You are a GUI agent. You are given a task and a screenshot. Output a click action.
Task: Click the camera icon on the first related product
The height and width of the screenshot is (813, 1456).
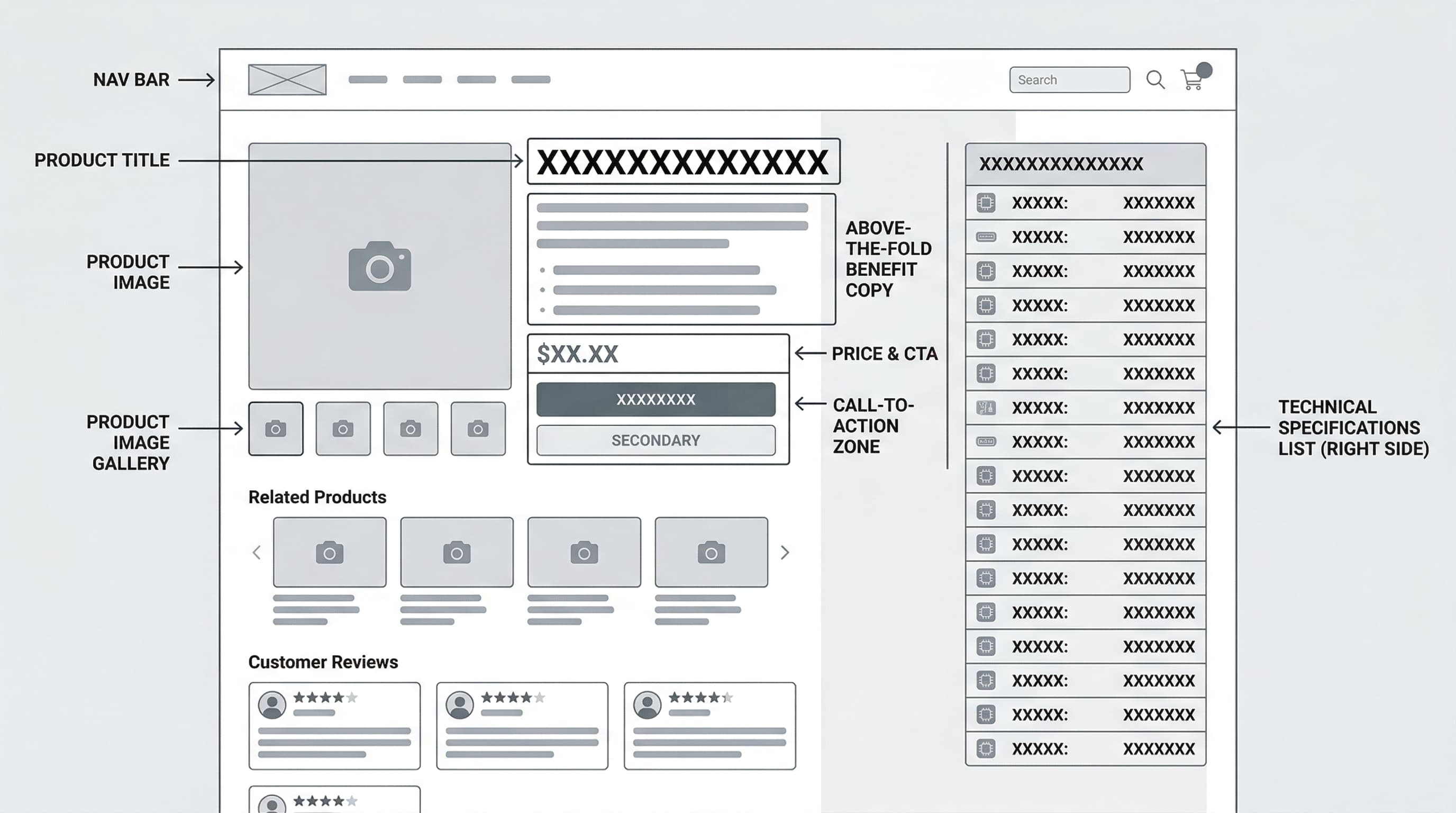pyautogui.click(x=330, y=553)
